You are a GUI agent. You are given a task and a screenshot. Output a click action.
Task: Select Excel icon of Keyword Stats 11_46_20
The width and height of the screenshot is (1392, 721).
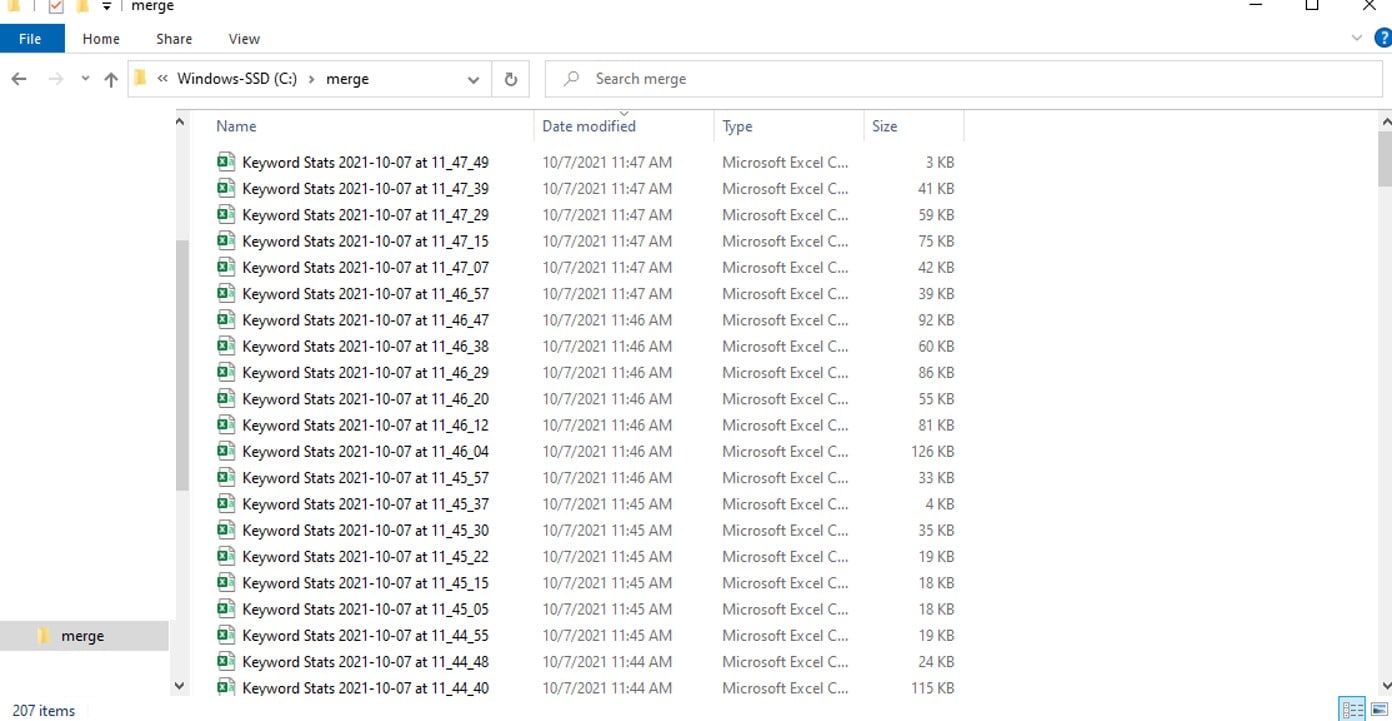226,399
